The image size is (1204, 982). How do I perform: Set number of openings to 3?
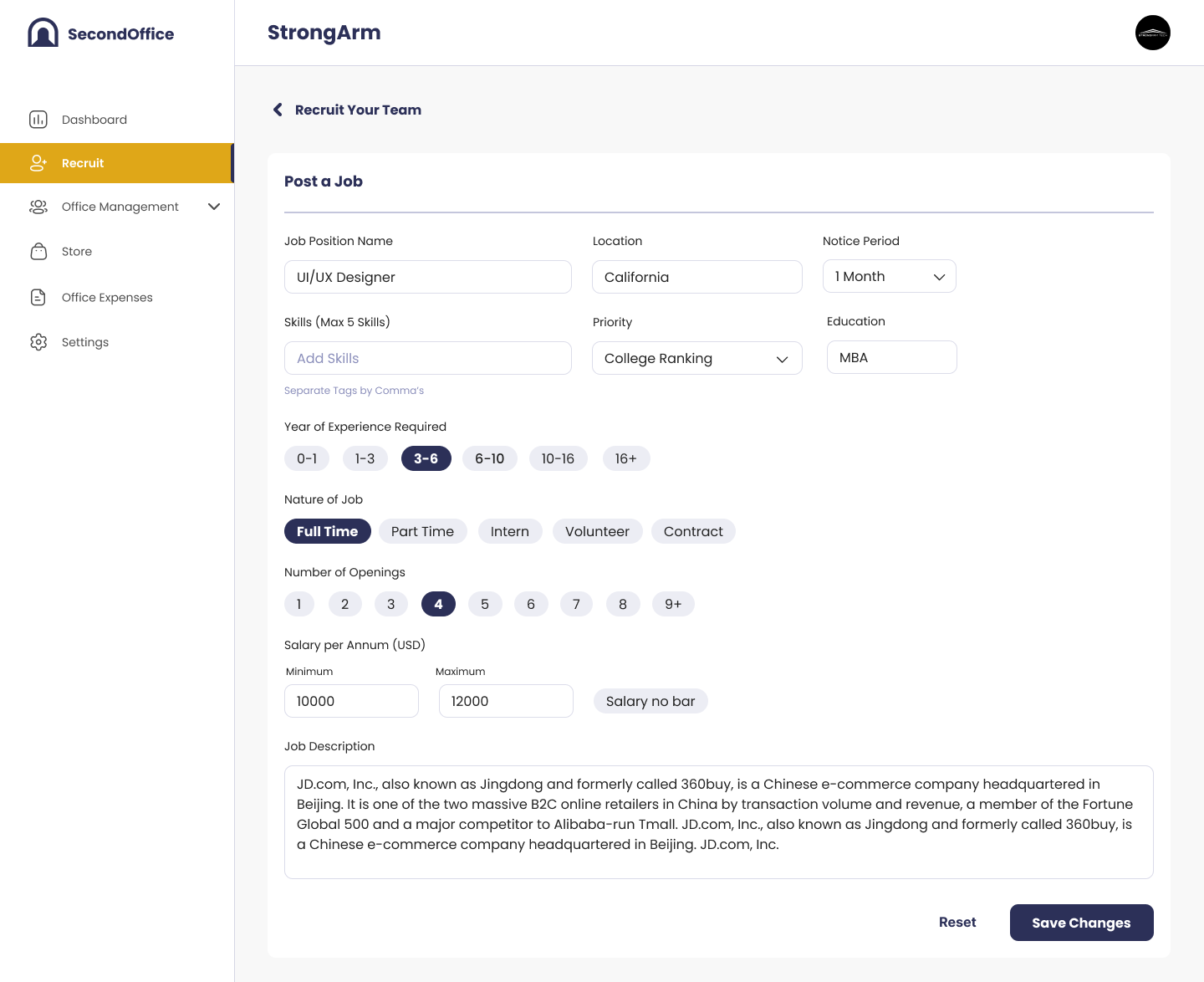(x=391, y=604)
